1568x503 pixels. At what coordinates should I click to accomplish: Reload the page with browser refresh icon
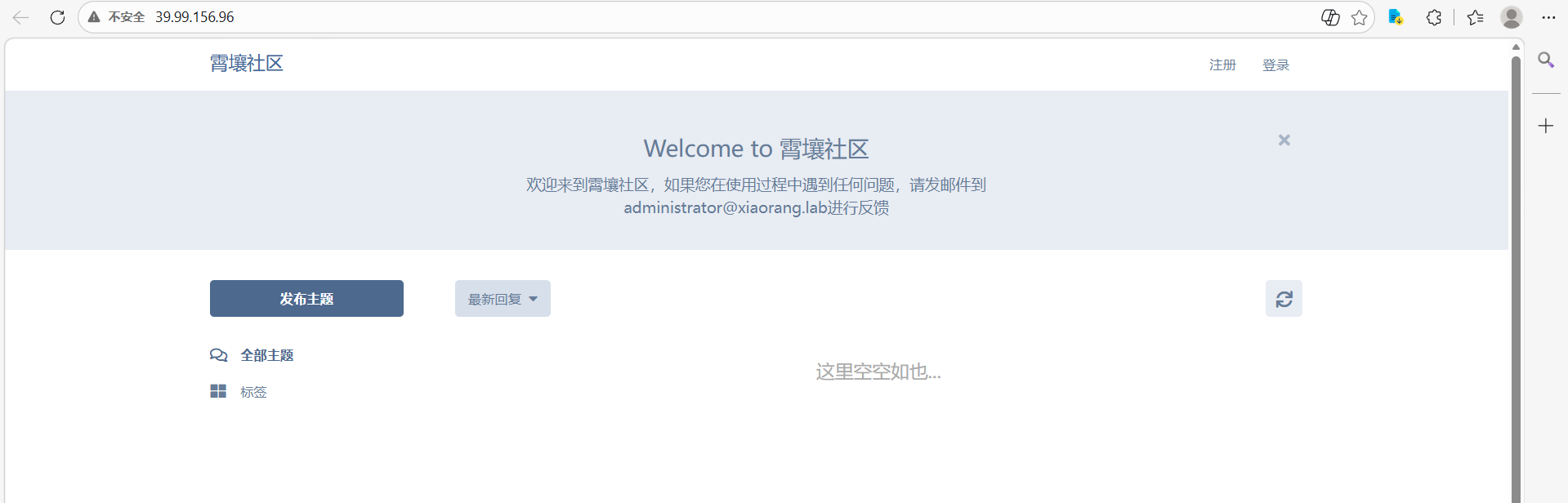pos(57,17)
